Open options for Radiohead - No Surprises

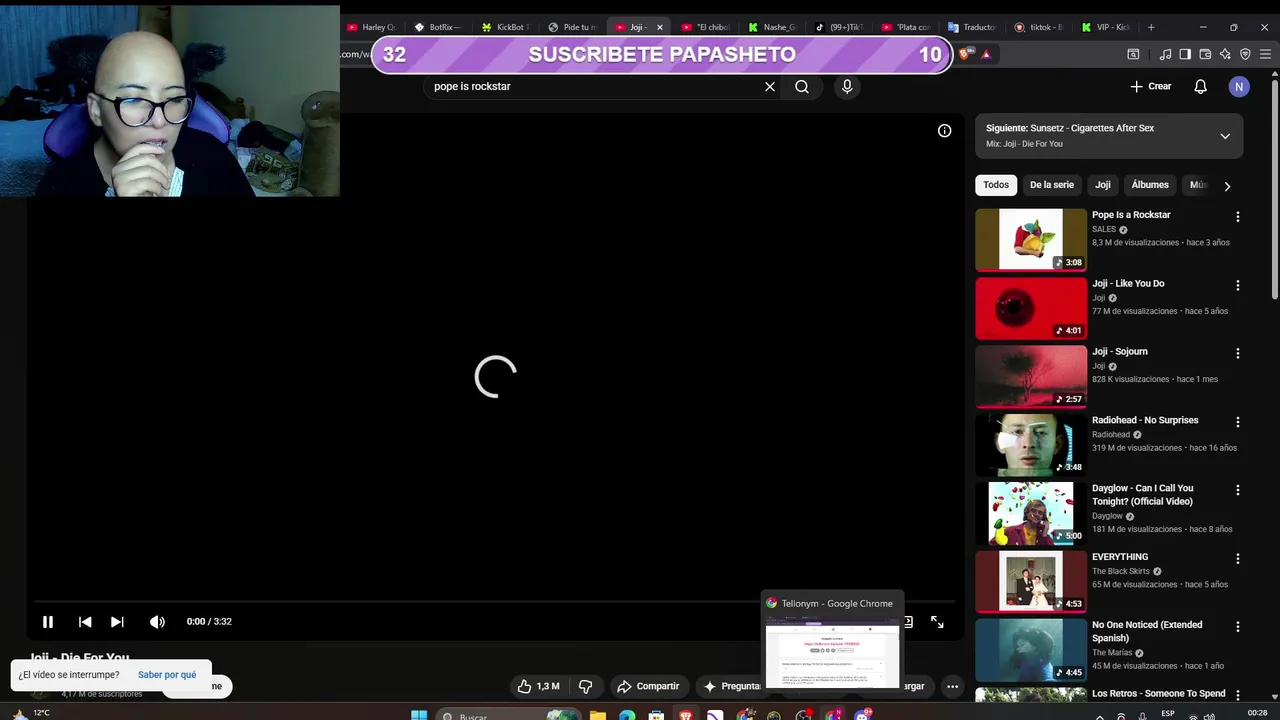(x=1238, y=422)
